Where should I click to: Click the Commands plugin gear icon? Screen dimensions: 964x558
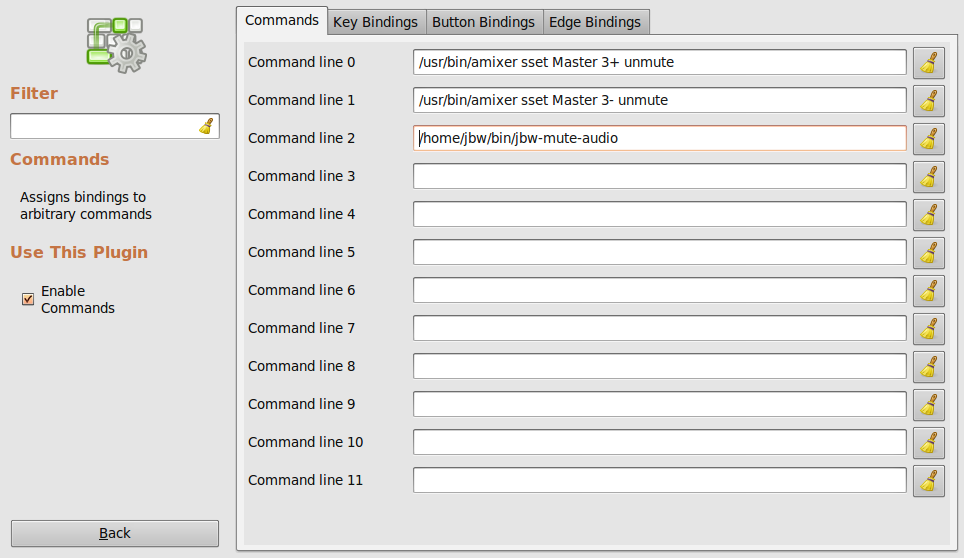(115, 45)
